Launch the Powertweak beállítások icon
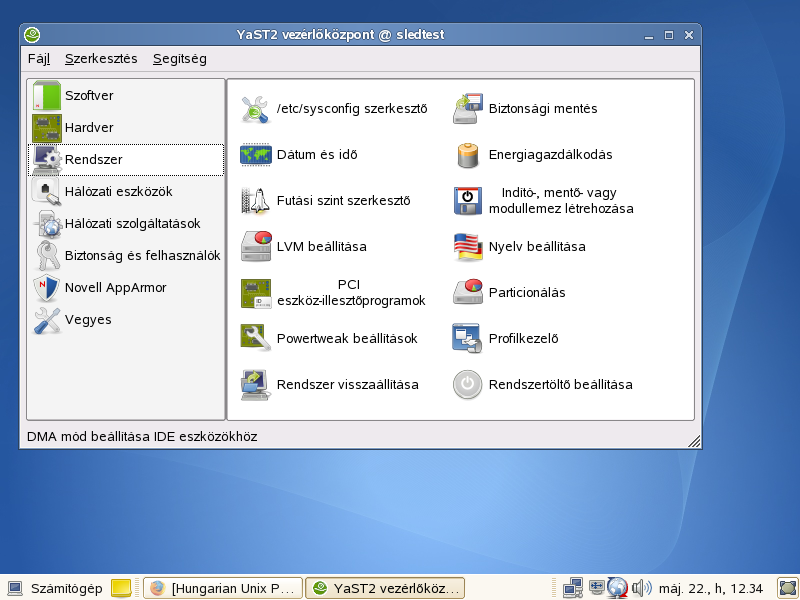800x600 pixels. tap(256, 338)
